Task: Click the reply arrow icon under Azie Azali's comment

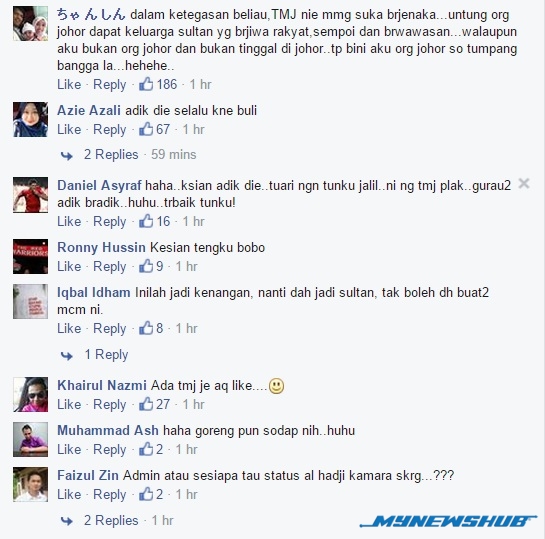Action: coord(66,155)
